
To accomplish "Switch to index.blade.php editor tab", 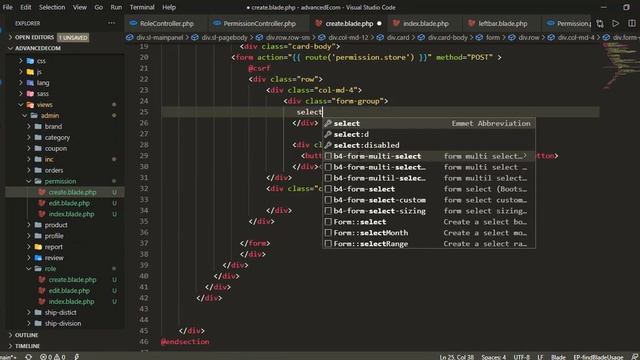I will coord(425,24).
